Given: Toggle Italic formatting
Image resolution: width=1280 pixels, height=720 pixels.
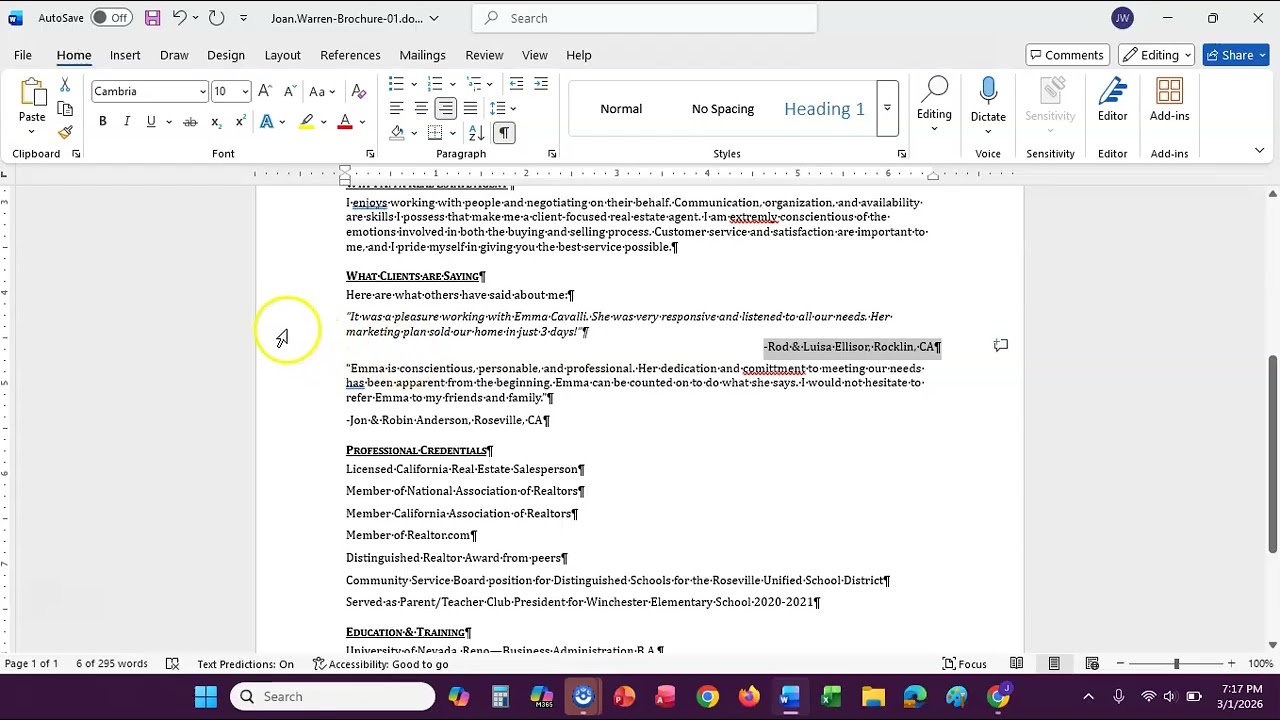Looking at the screenshot, I should pyautogui.click(x=127, y=122).
